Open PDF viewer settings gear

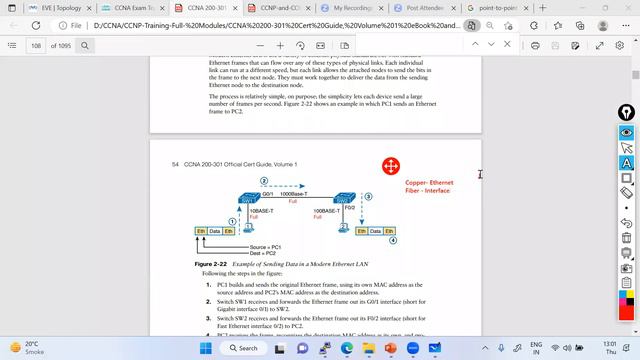620,46
